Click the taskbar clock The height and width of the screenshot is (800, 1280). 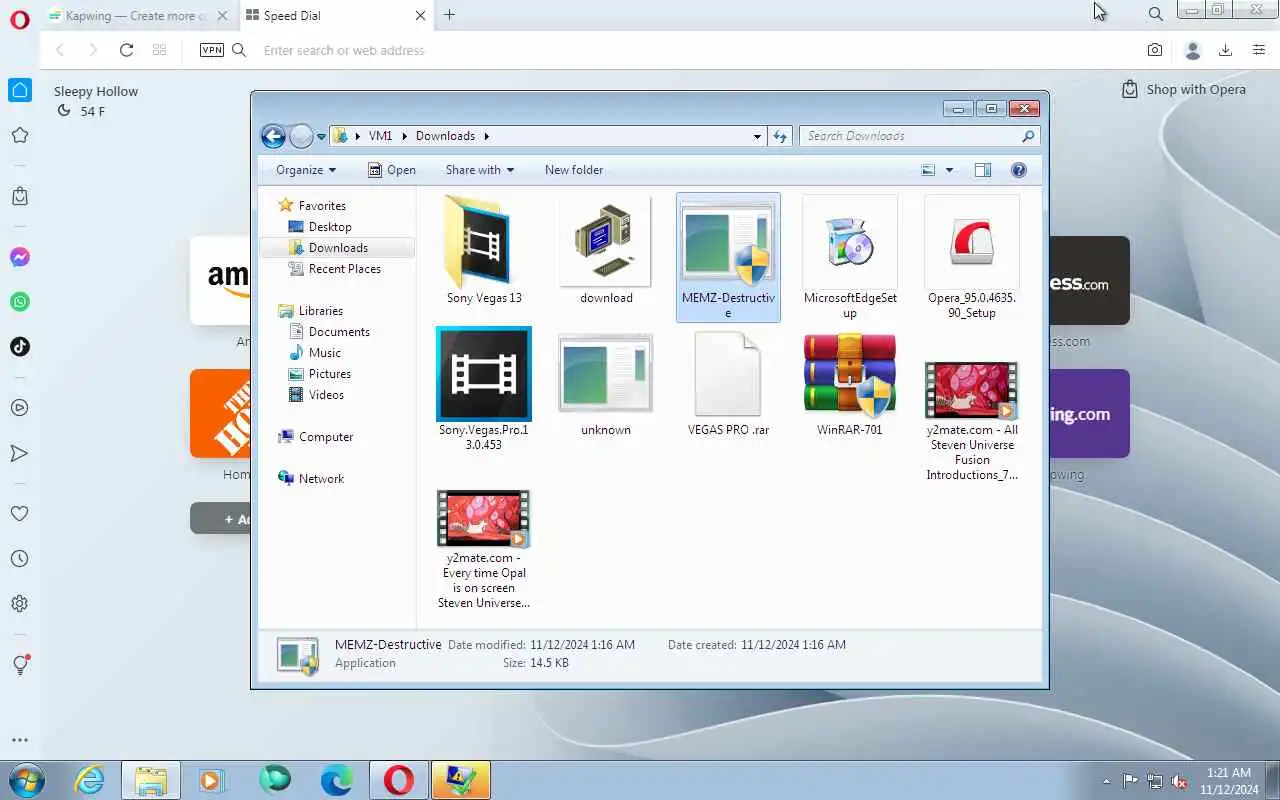pos(1229,780)
